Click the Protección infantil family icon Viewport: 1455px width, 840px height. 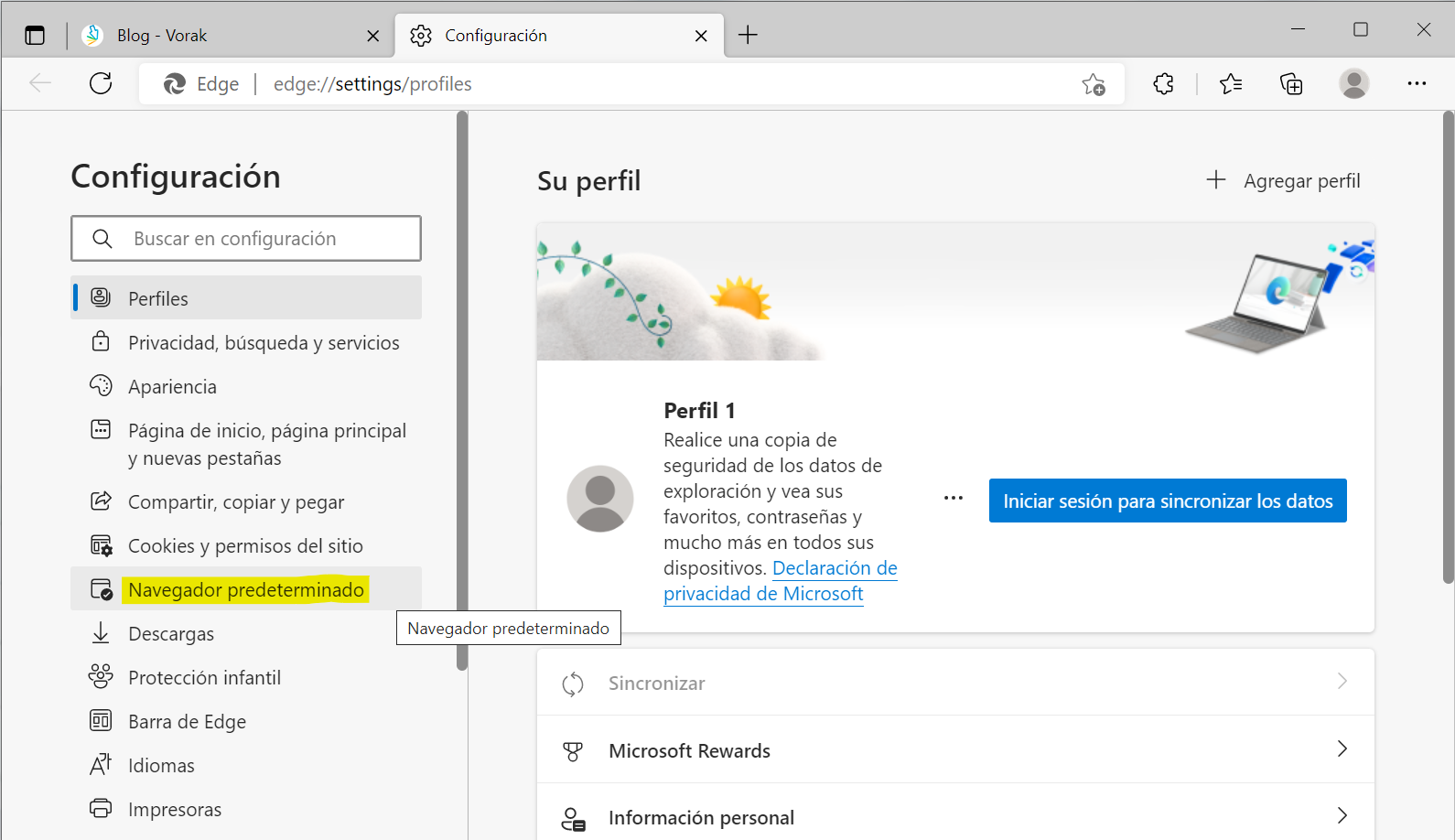coord(101,677)
